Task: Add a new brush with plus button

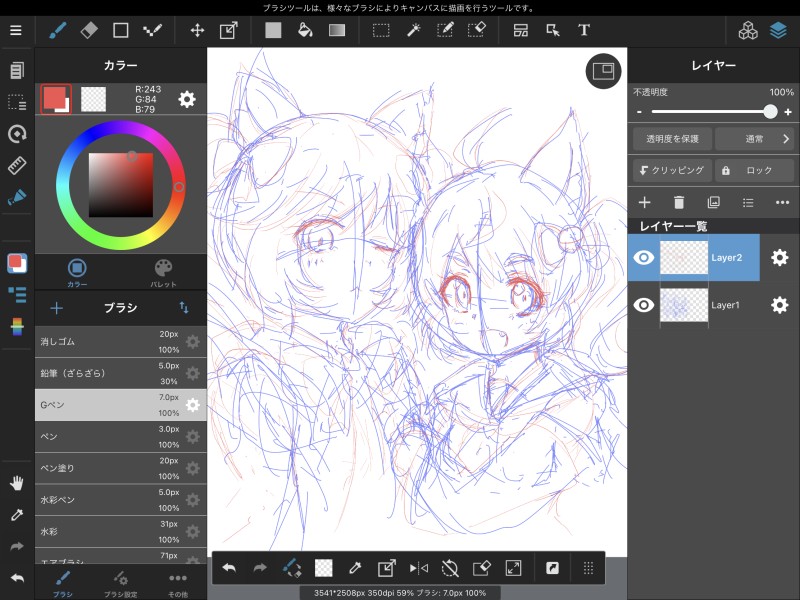Action: point(57,308)
